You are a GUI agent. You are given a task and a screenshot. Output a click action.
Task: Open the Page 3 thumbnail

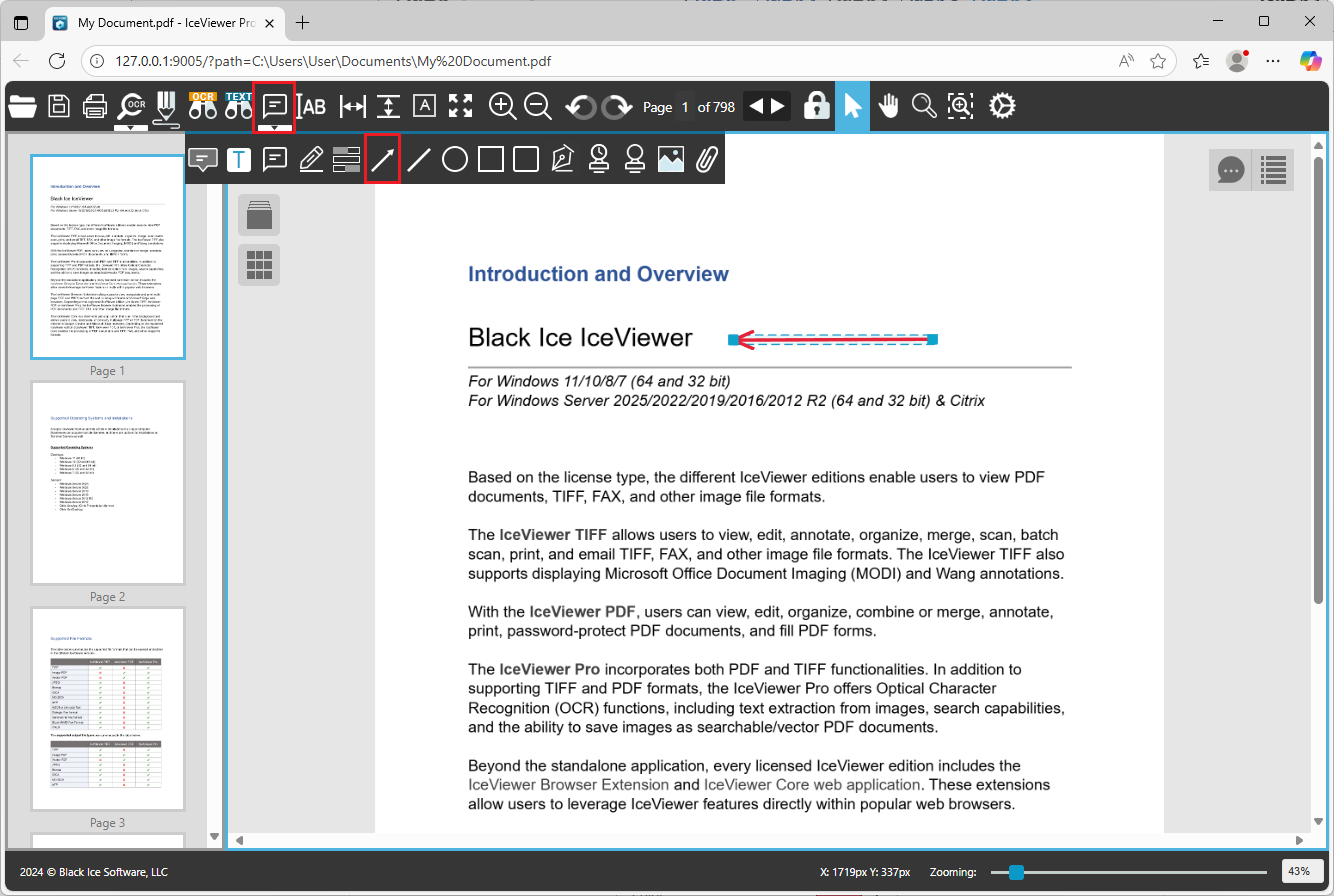(108, 709)
